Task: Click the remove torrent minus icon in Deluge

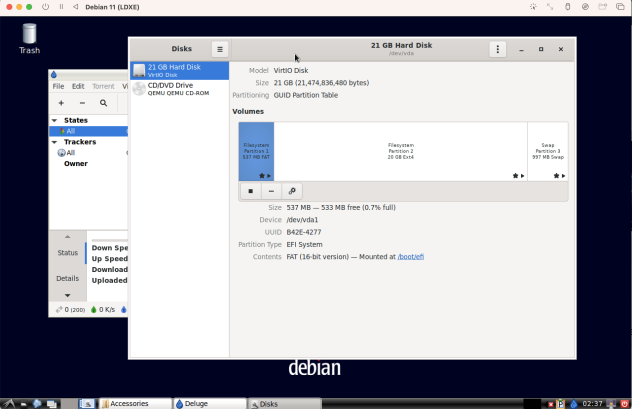Action: (82, 103)
